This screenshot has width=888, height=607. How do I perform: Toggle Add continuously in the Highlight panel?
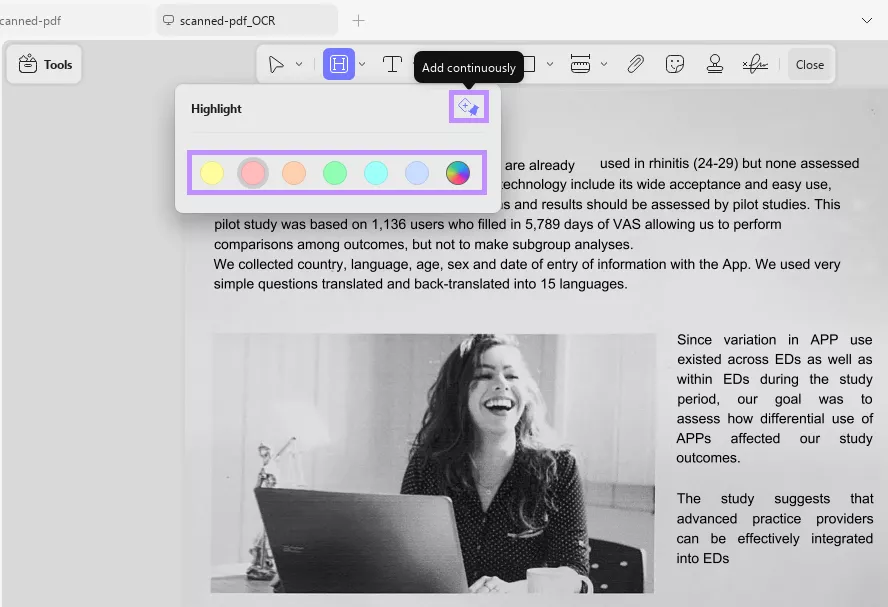click(x=468, y=106)
